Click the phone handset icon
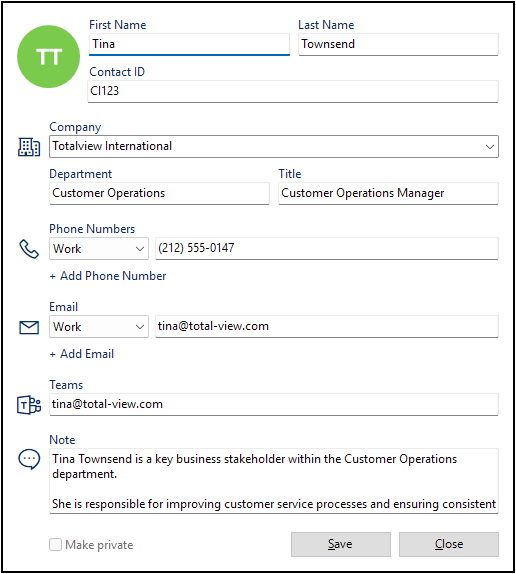Image resolution: width=516 pixels, height=574 pixels. (x=29, y=249)
